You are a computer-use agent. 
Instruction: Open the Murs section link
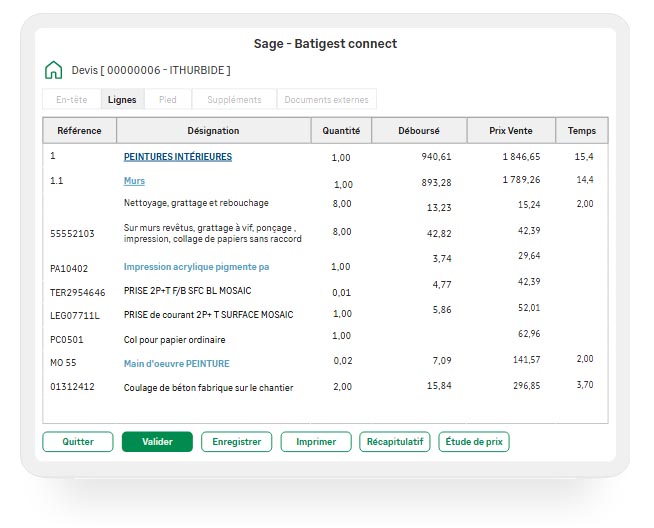(134, 181)
